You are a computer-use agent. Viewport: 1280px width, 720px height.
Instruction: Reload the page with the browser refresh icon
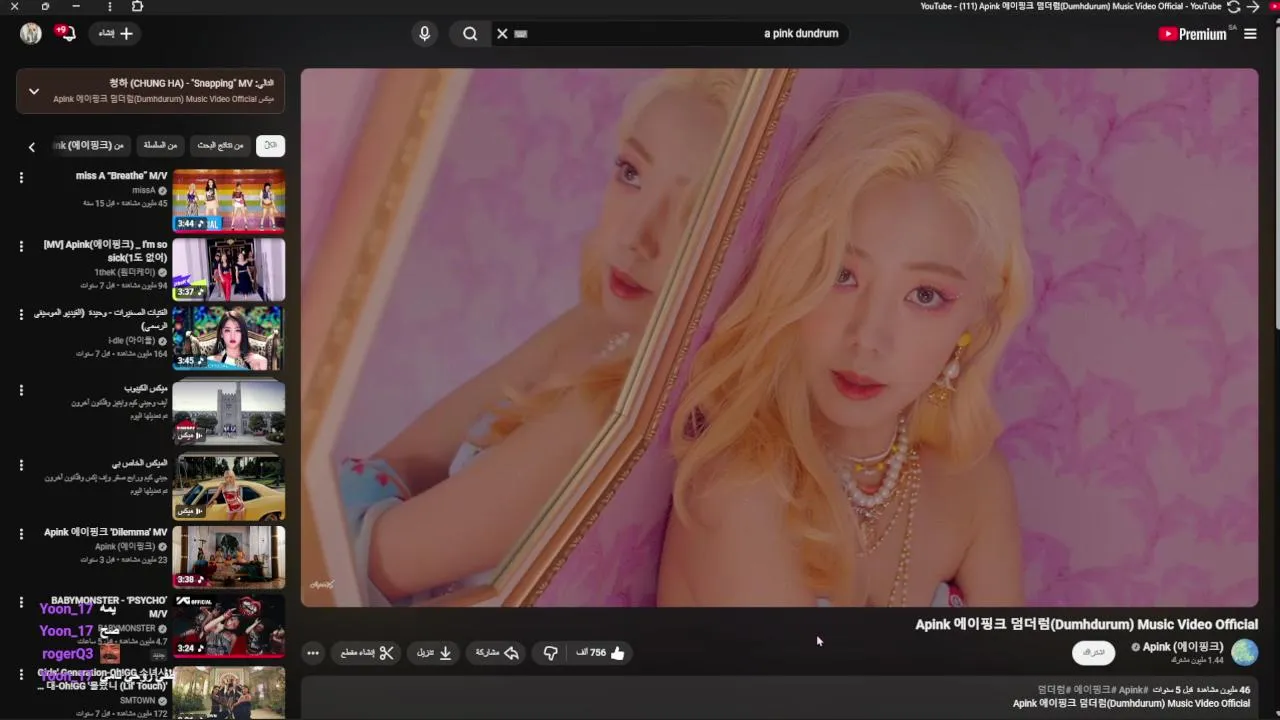[x=1233, y=7]
